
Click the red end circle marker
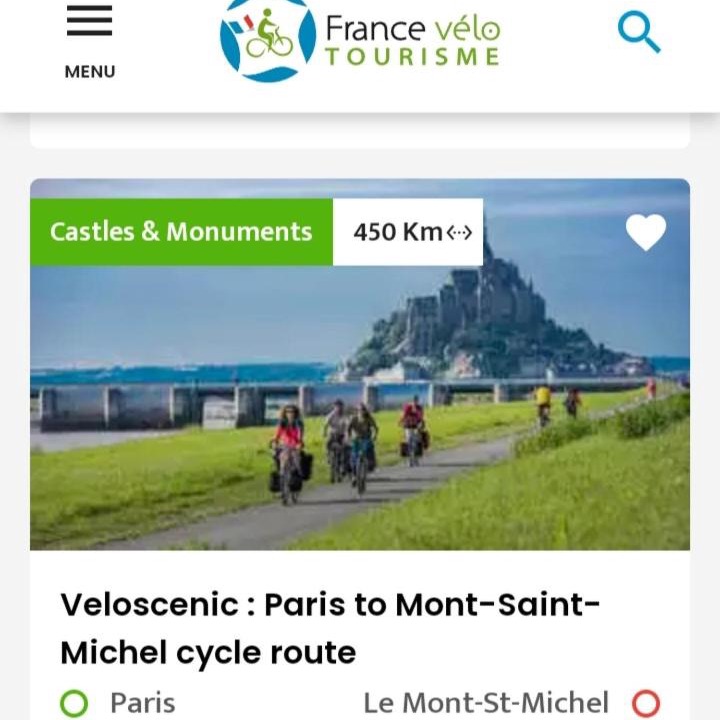pos(646,703)
